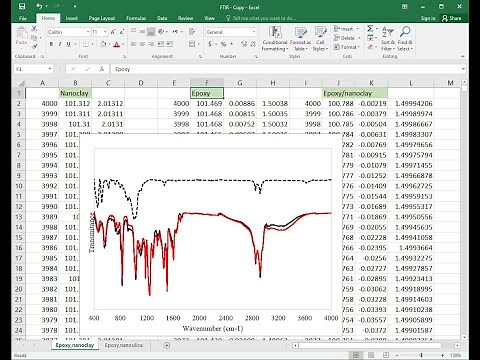Click the Fill Color paint bucket
The height and width of the screenshot is (360, 480).
[103, 44]
